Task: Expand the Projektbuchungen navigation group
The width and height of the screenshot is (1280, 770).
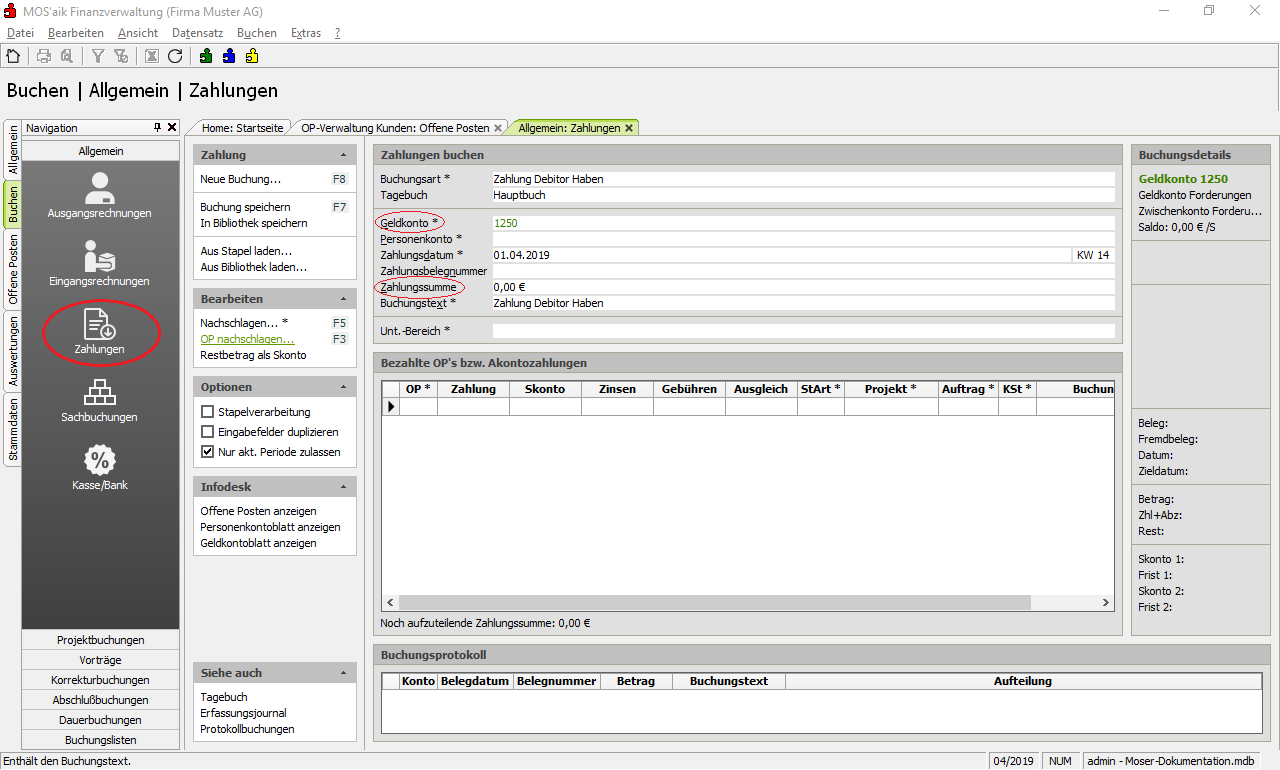Action: tap(101, 640)
